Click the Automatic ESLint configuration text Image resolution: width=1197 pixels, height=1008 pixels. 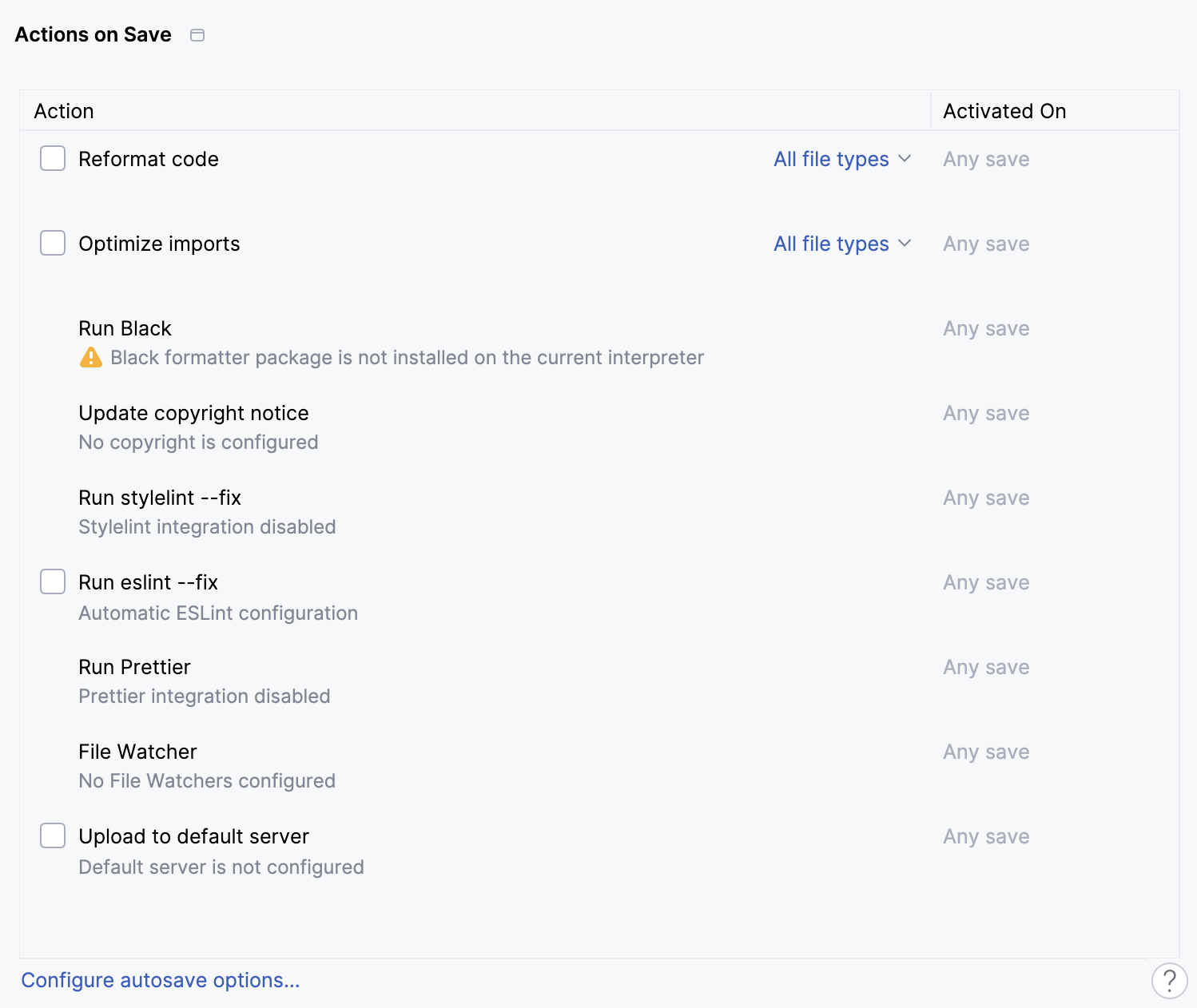[x=218, y=613]
